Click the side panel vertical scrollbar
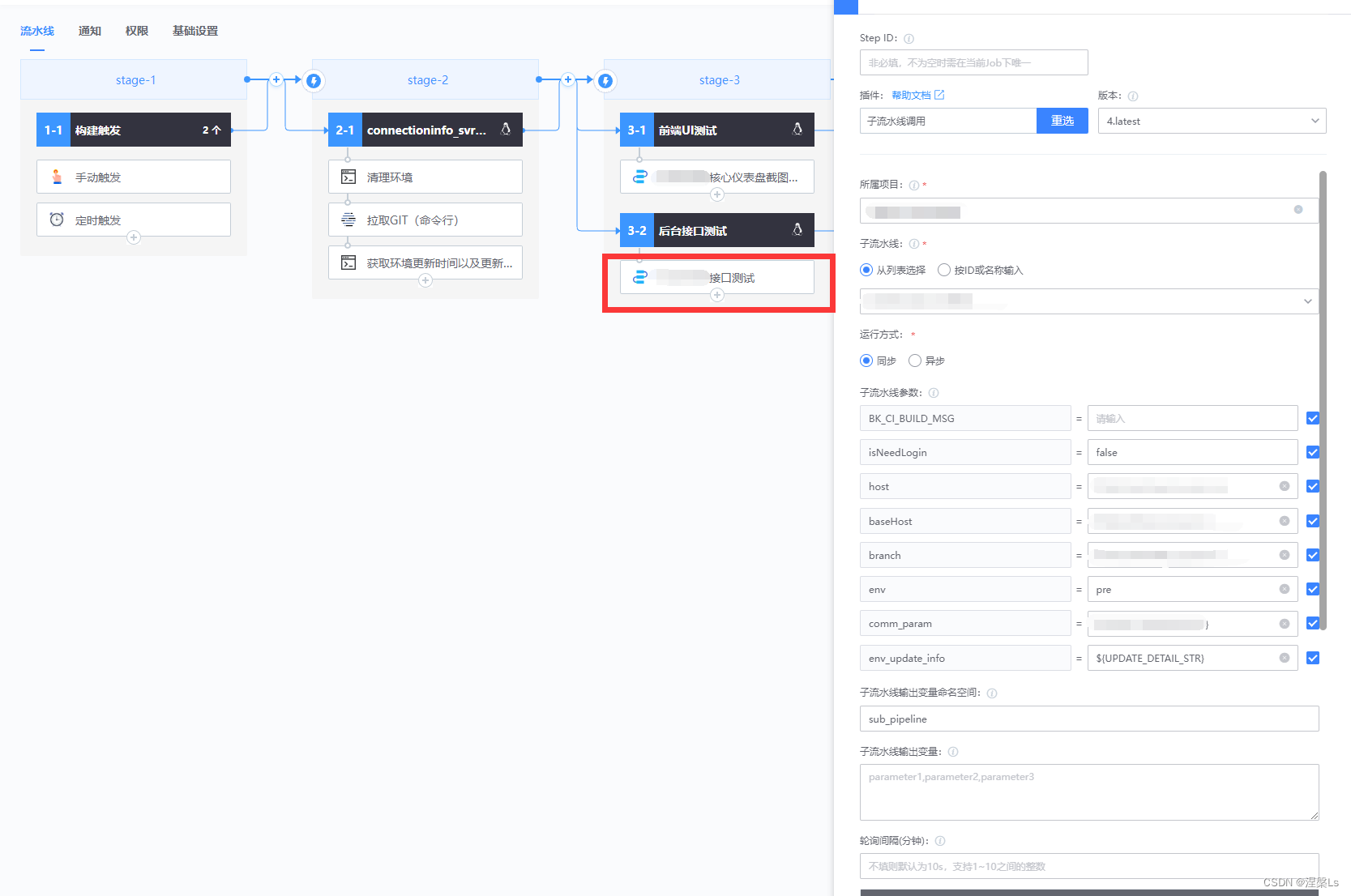This screenshot has height=896, width=1351. pyautogui.click(x=1323, y=401)
